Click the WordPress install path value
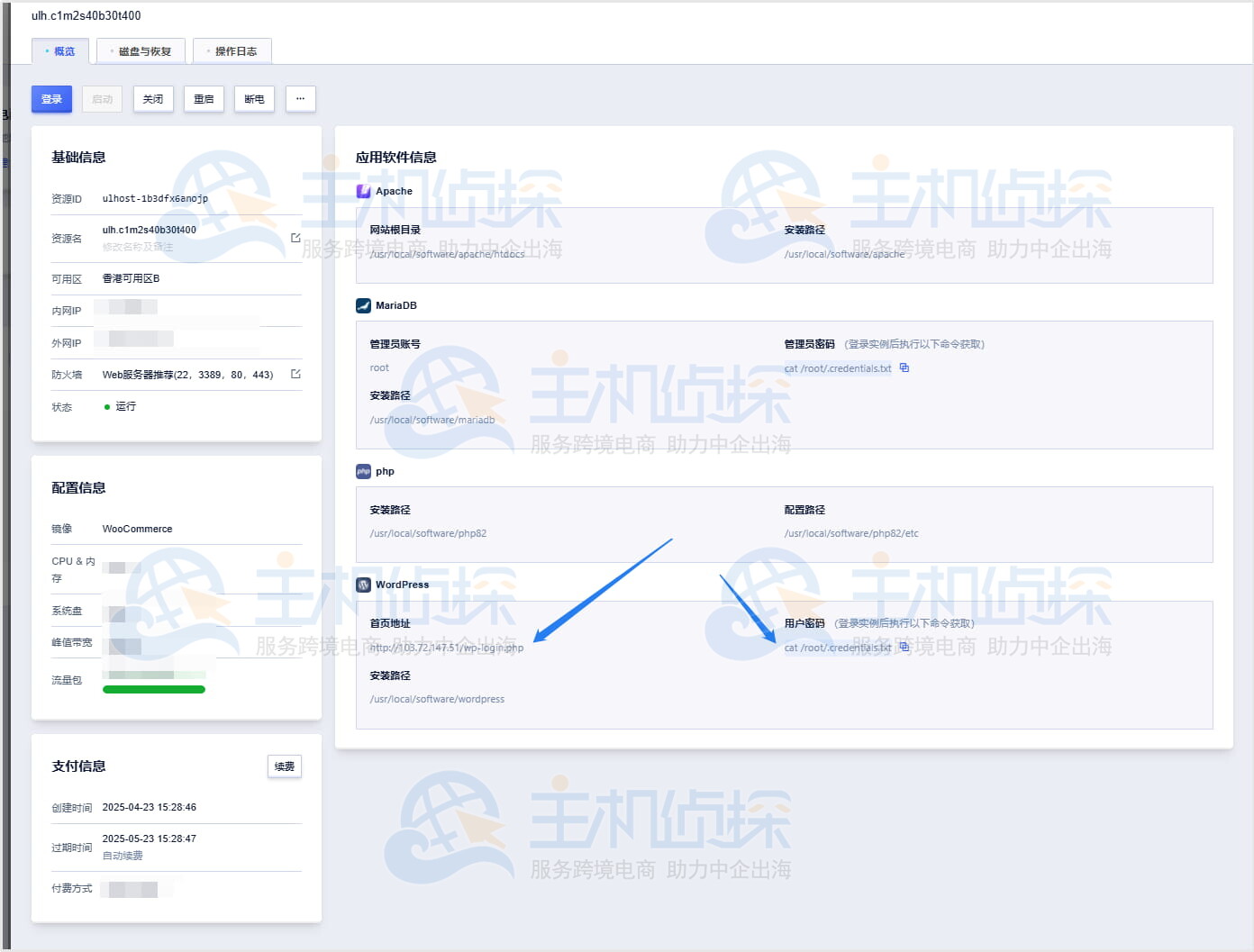 pyautogui.click(x=437, y=699)
